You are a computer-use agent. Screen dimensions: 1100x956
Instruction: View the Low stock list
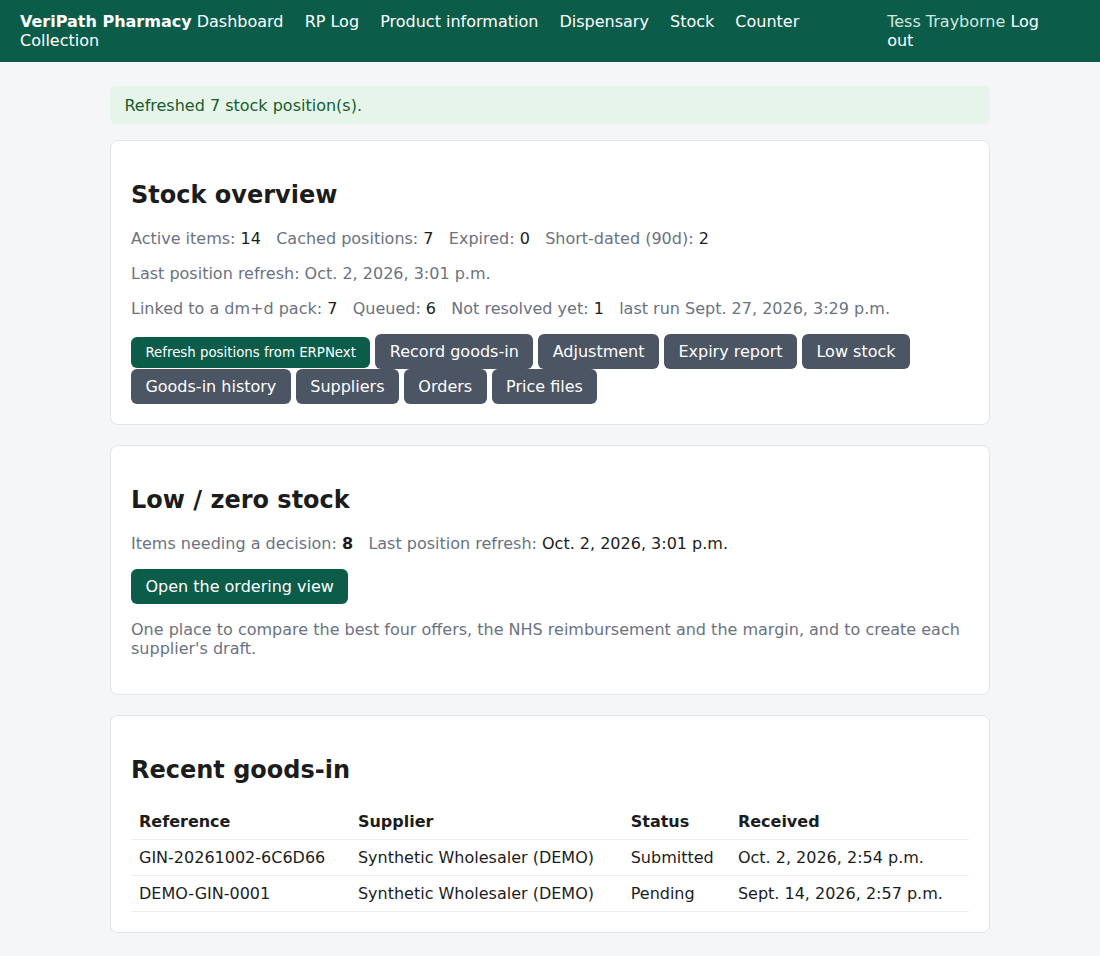(x=856, y=351)
